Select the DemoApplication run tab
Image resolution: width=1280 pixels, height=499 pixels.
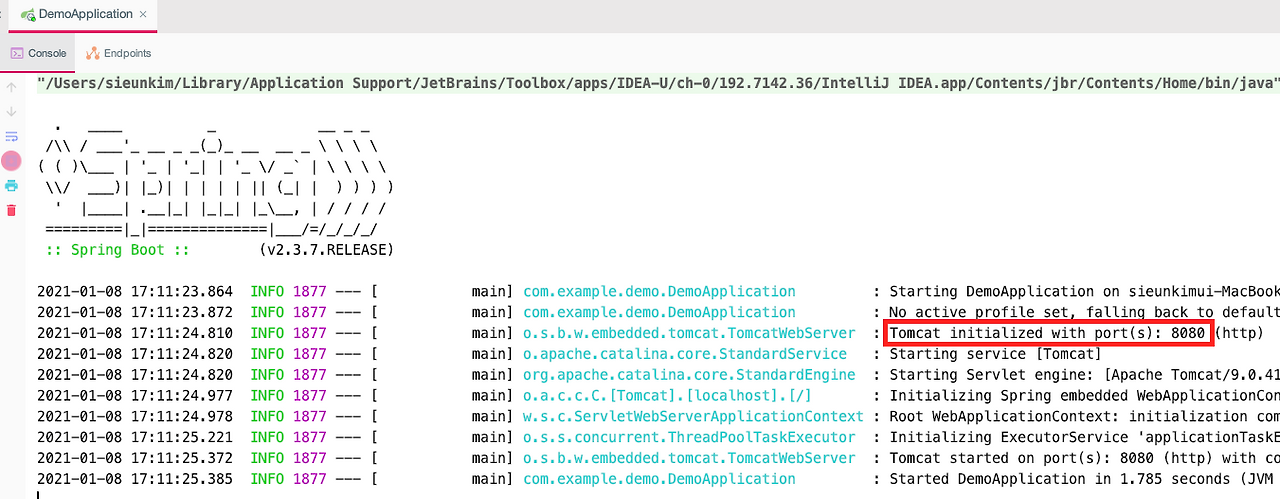tap(82, 15)
